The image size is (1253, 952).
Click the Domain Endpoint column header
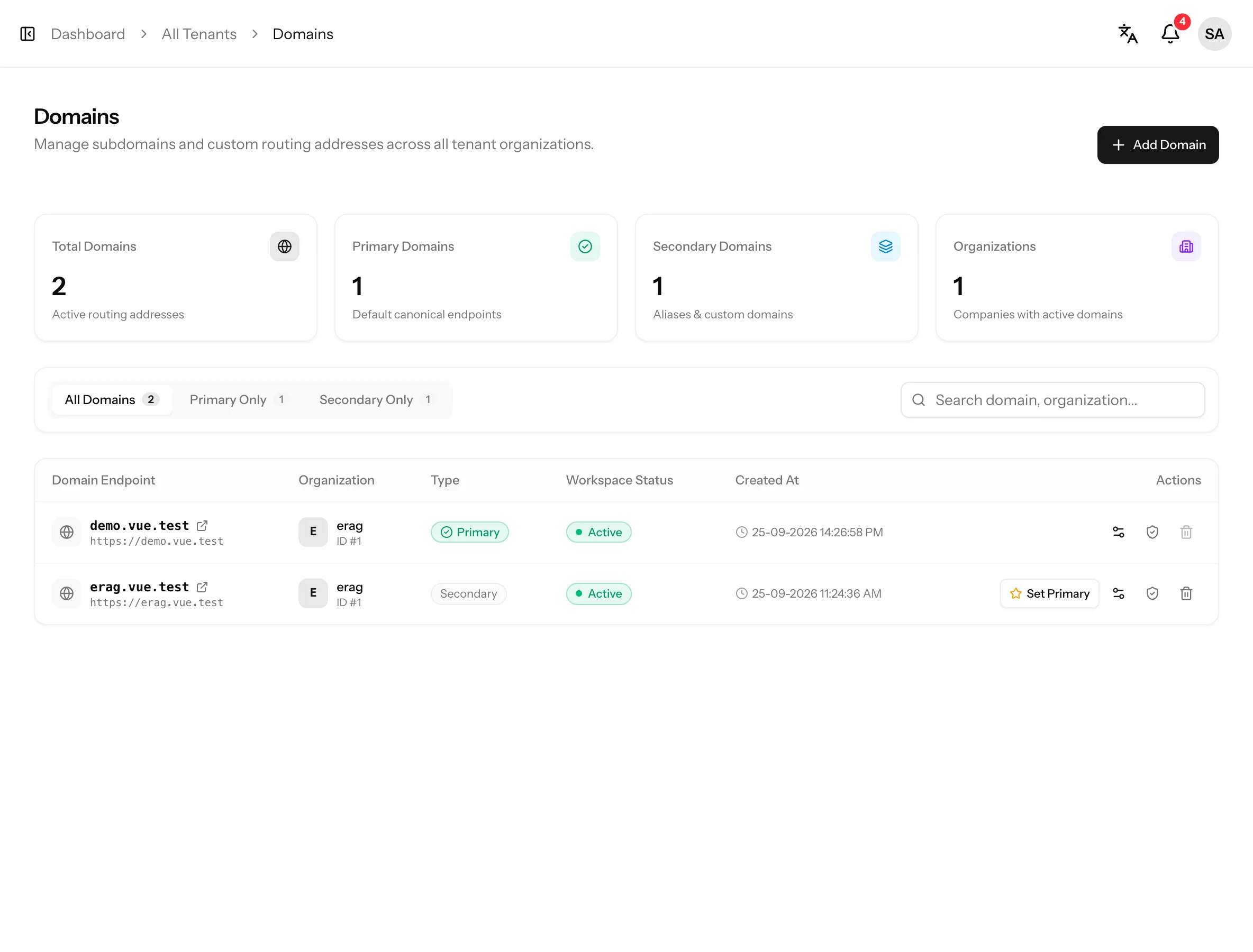[x=103, y=480]
